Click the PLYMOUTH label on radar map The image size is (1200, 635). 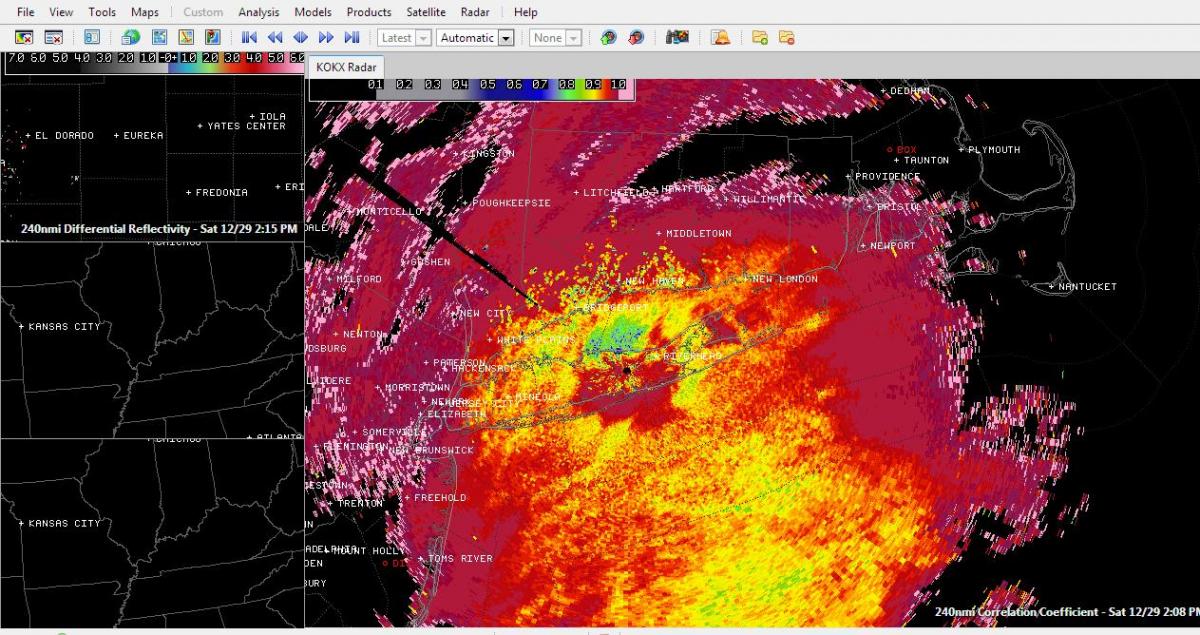(x=994, y=150)
